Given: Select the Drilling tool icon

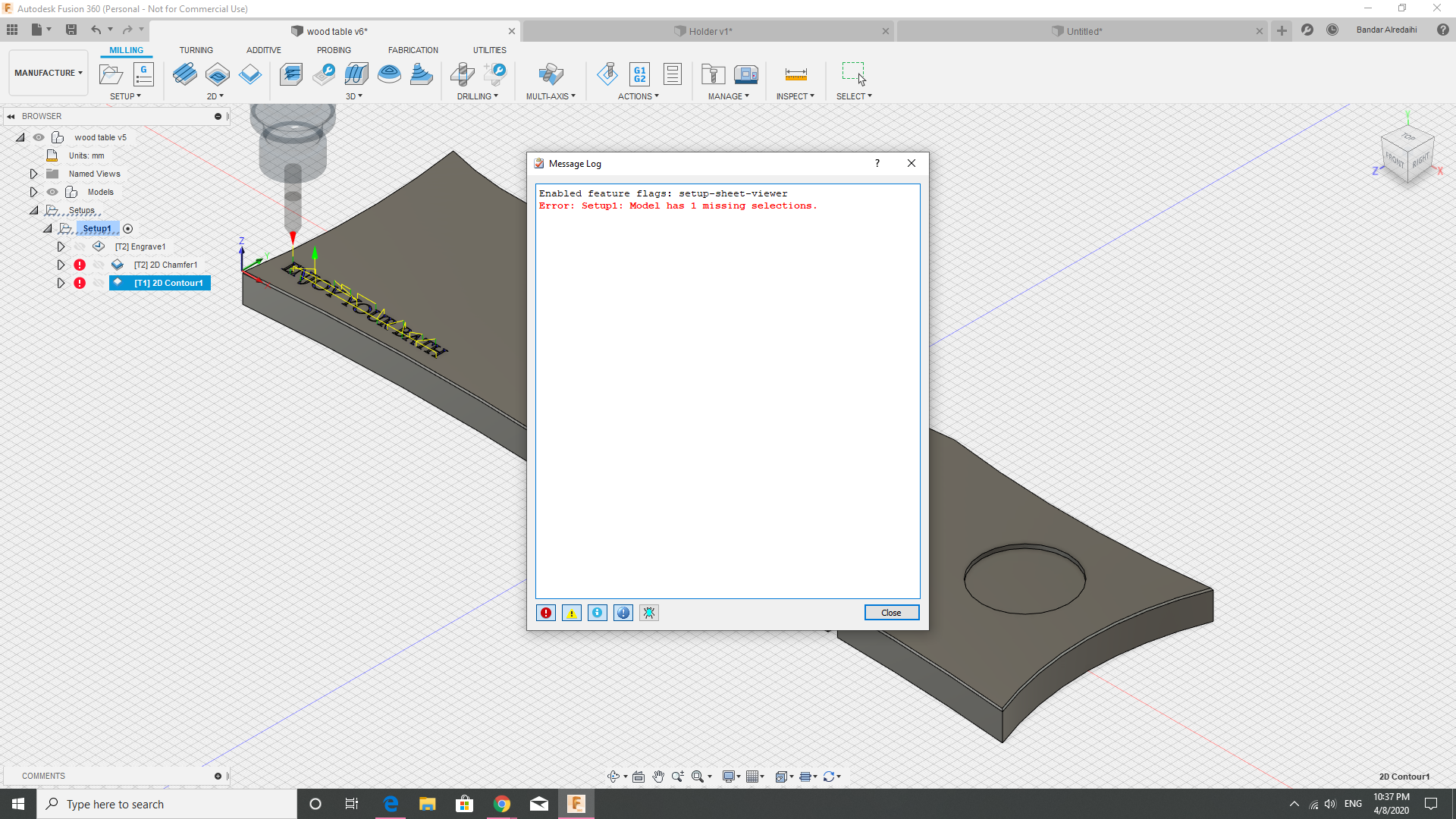Looking at the screenshot, I should click(463, 74).
